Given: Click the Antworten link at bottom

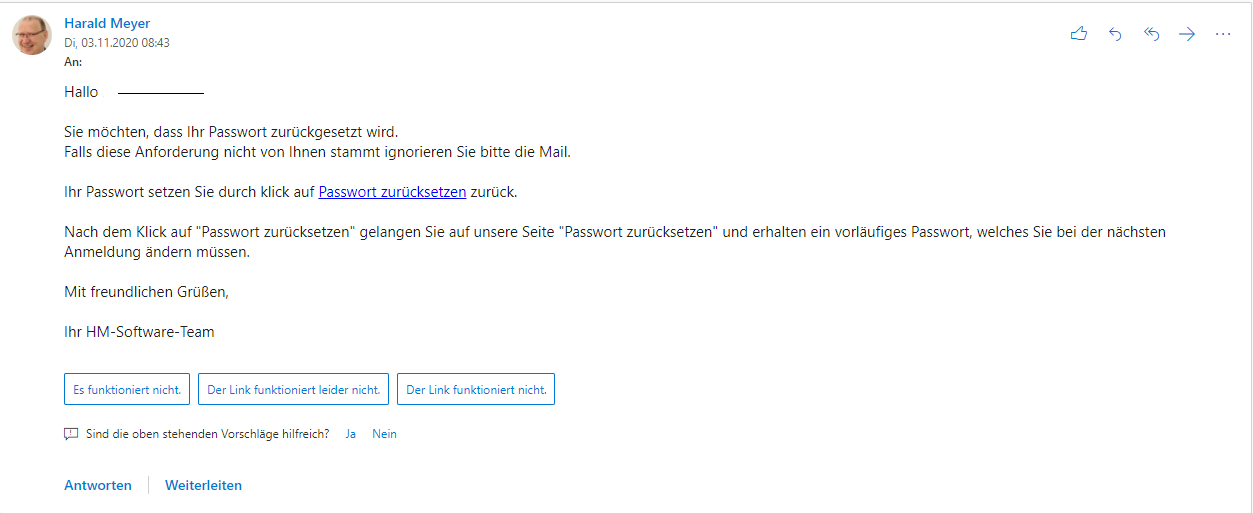Looking at the screenshot, I should click(98, 485).
